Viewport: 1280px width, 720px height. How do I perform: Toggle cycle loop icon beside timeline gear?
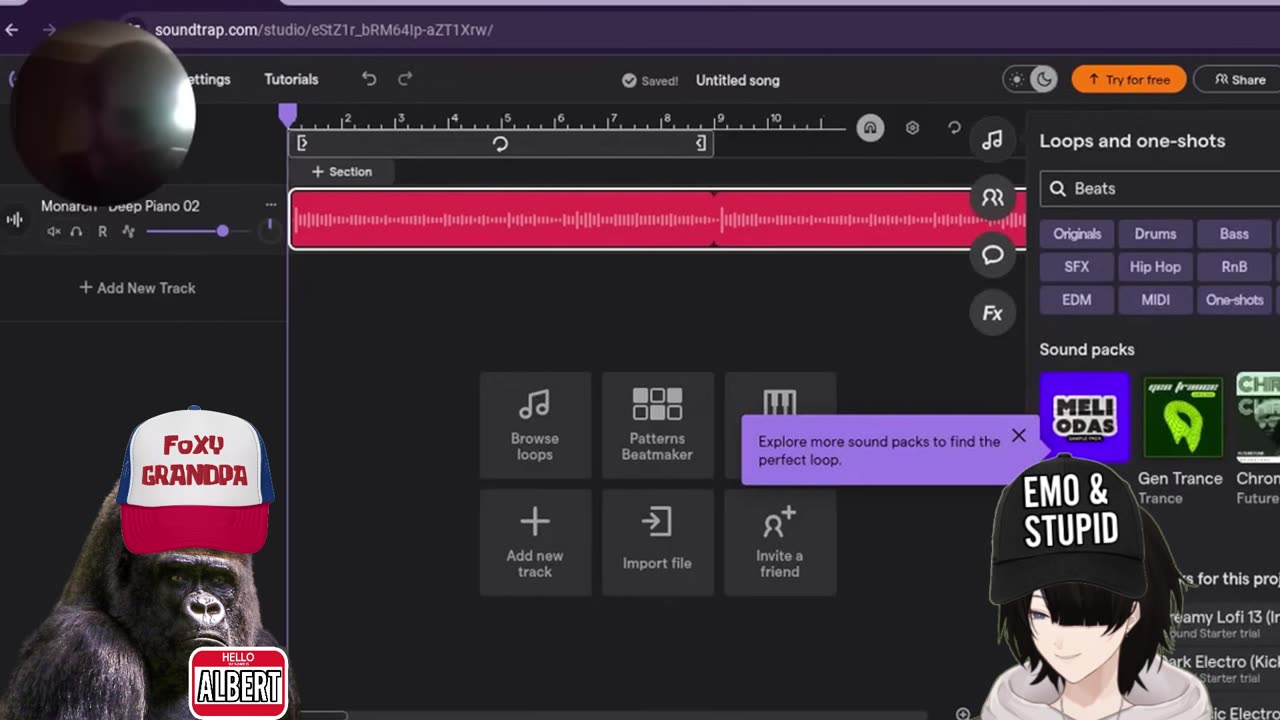click(x=954, y=128)
